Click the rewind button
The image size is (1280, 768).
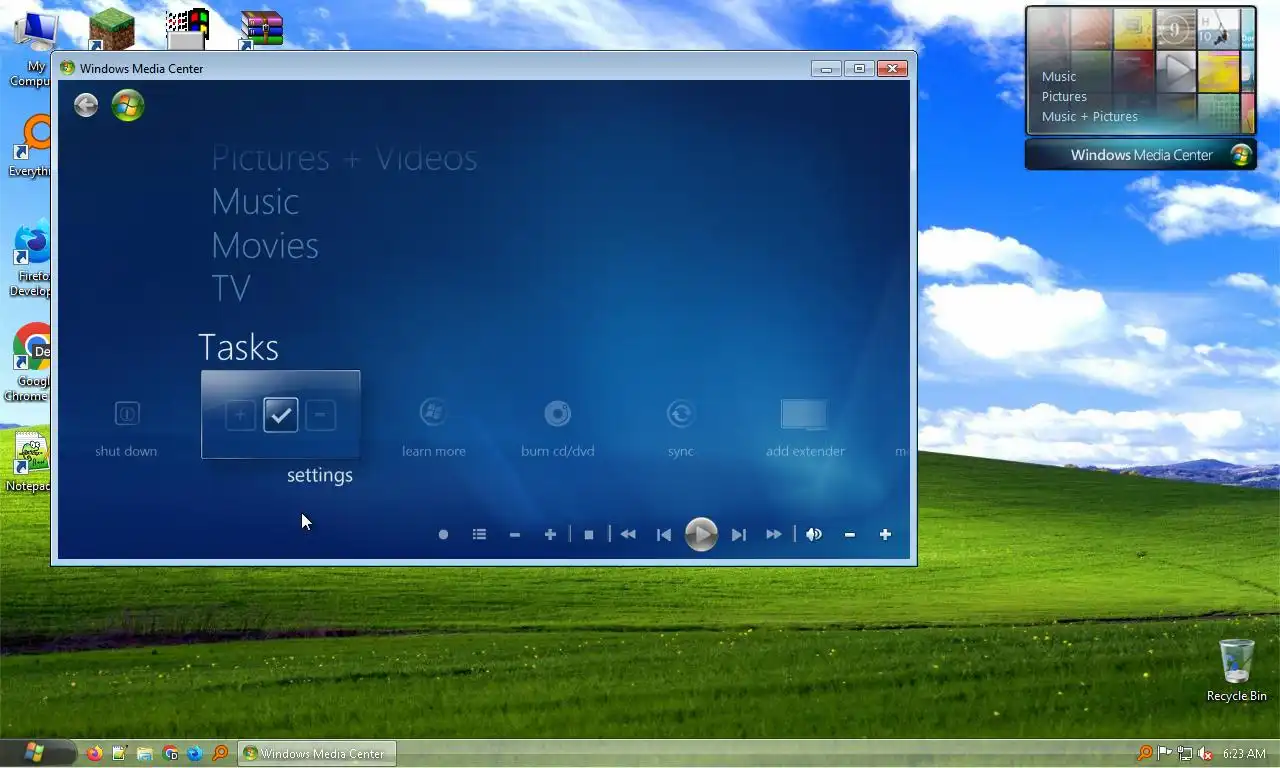point(628,535)
